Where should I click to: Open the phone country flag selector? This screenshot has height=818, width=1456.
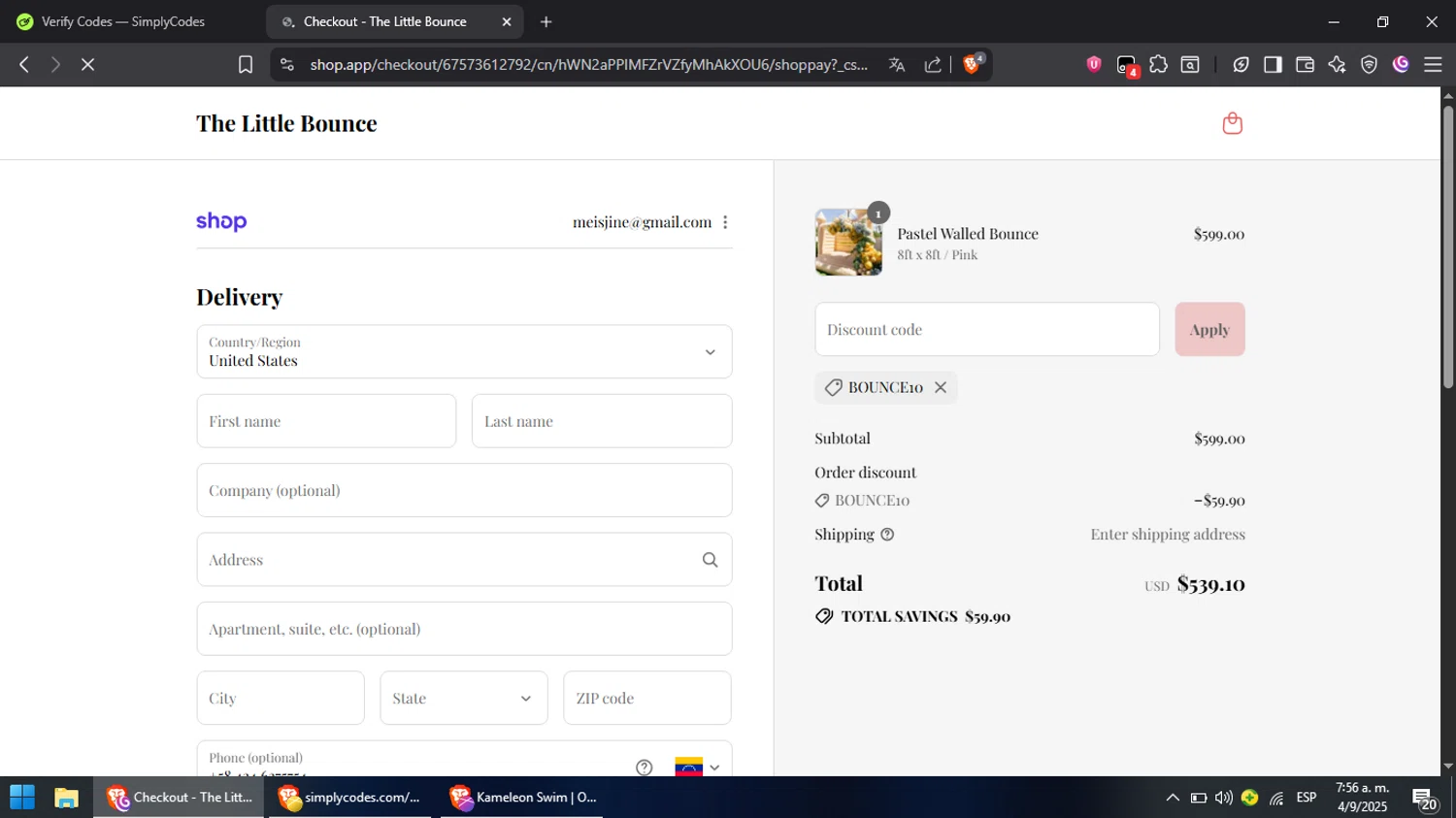tap(698, 767)
